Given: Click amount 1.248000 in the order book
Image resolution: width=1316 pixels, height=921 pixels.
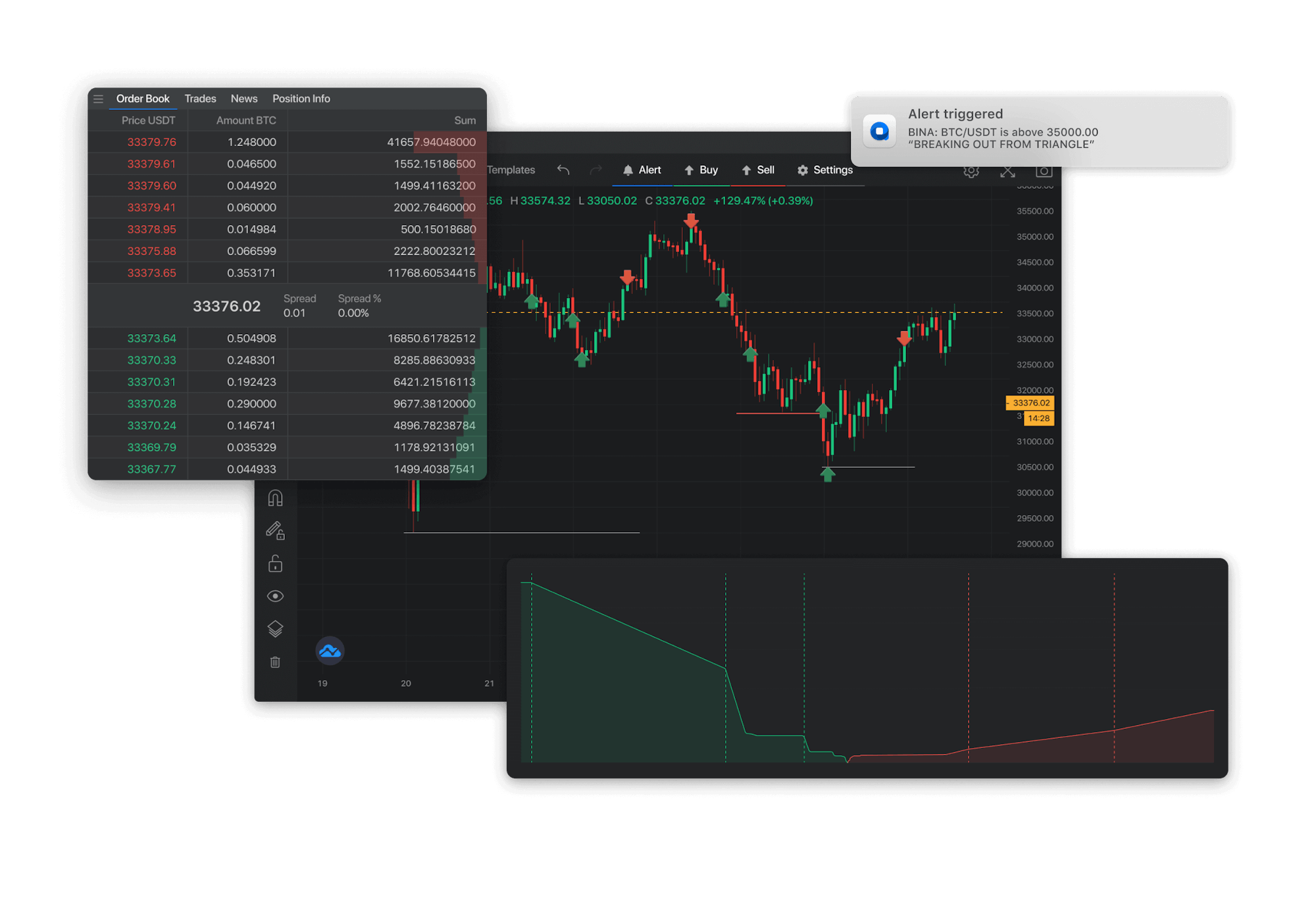Looking at the screenshot, I should tap(251, 142).
